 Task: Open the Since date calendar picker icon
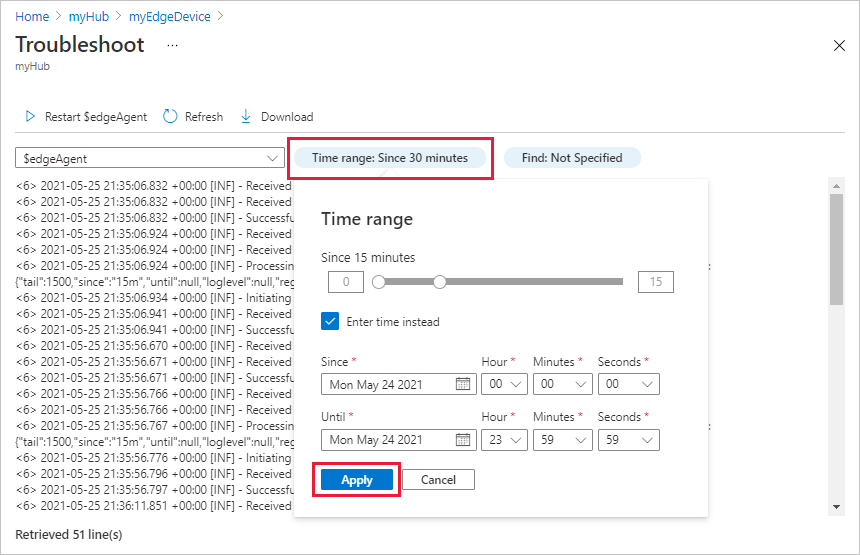(x=463, y=384)
